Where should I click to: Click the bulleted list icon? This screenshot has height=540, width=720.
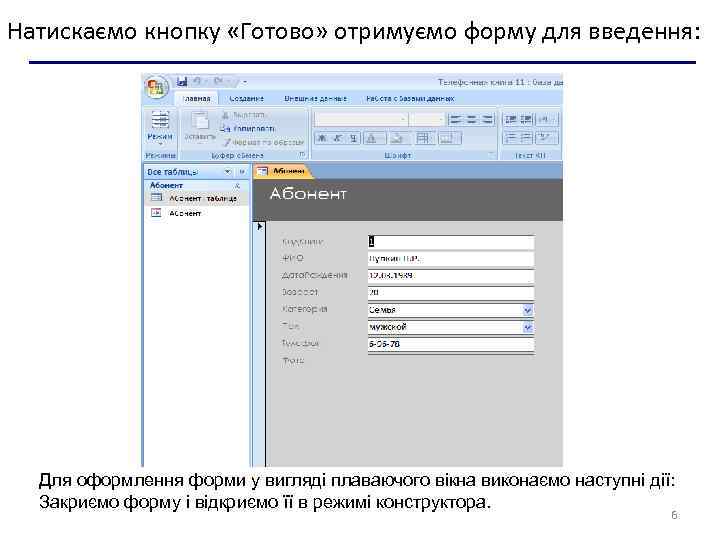526,138
